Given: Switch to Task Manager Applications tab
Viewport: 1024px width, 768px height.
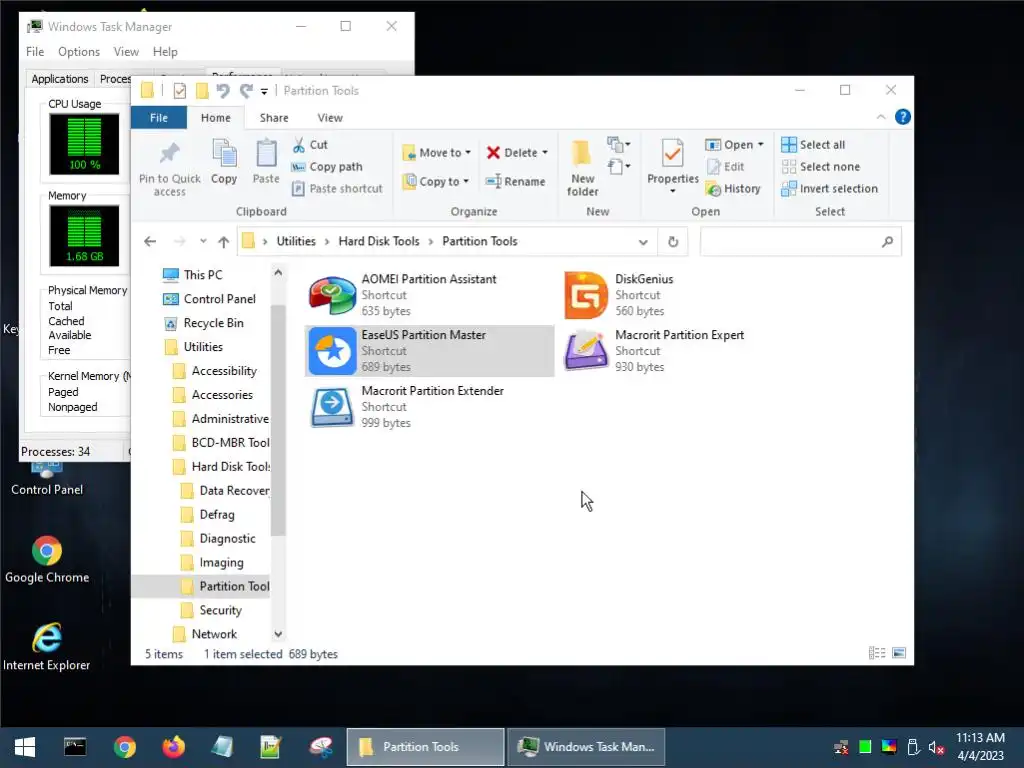Looking at the screenshot, I should (x=59, y=78).
